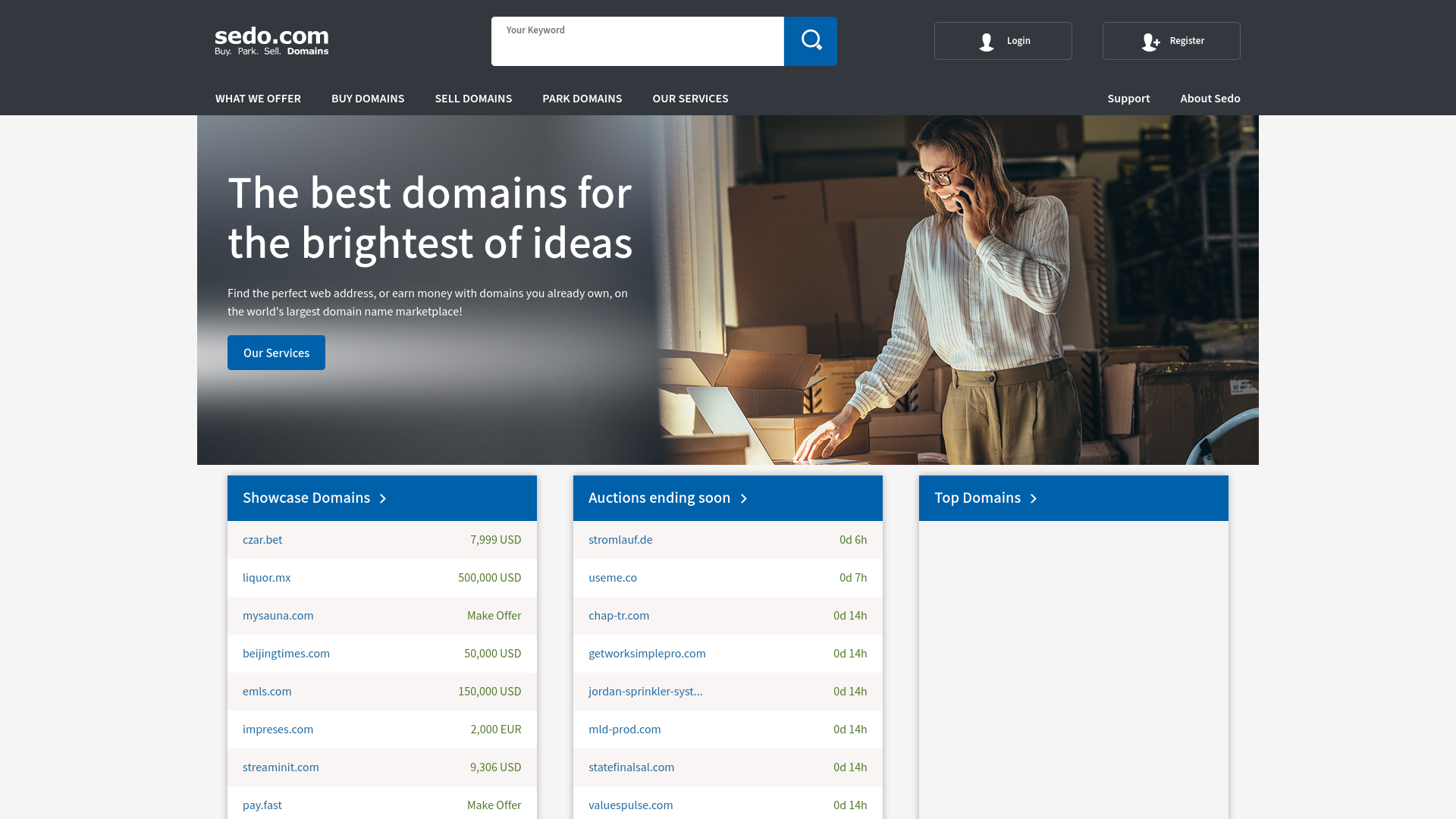
Task: Click the 2,000 EUR price
Action: tap(496, 730)
